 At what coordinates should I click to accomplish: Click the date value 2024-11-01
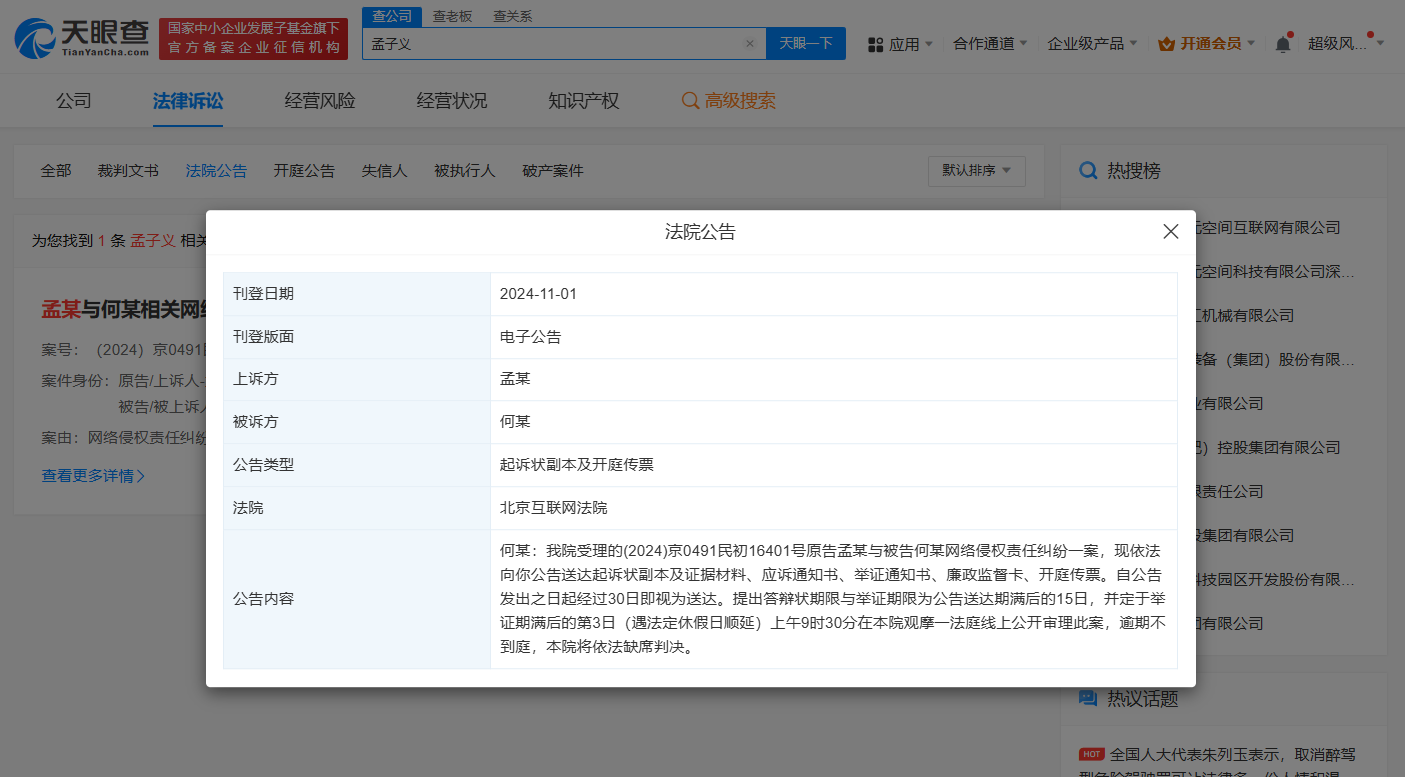click(x=539, y=294)
